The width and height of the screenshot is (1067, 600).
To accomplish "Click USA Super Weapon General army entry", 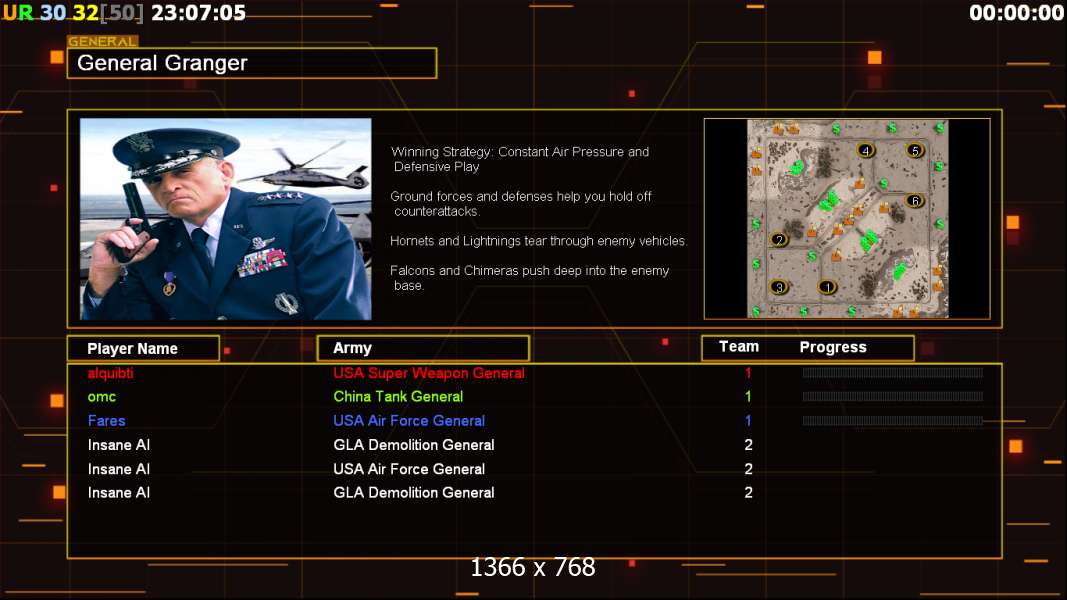I will point(429,373).
